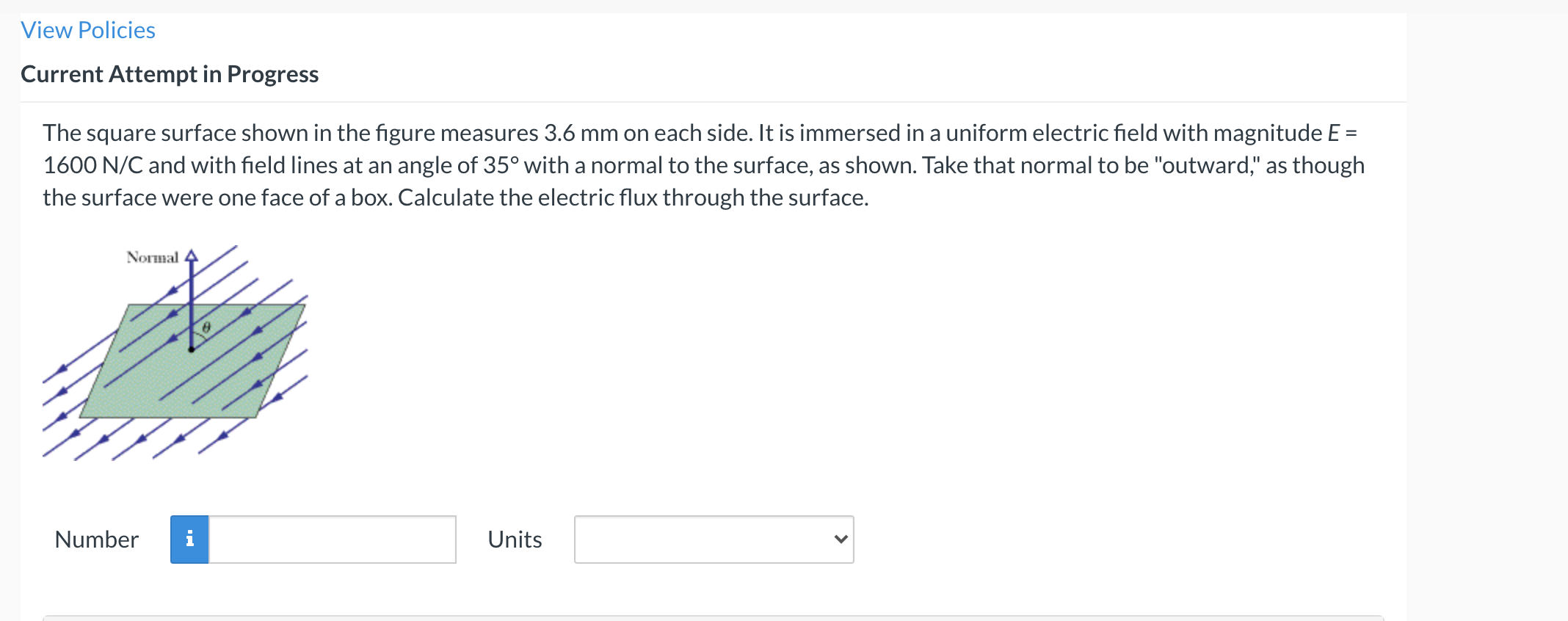
Task: Click the angle theta symbol in figure
Action: 206,328
